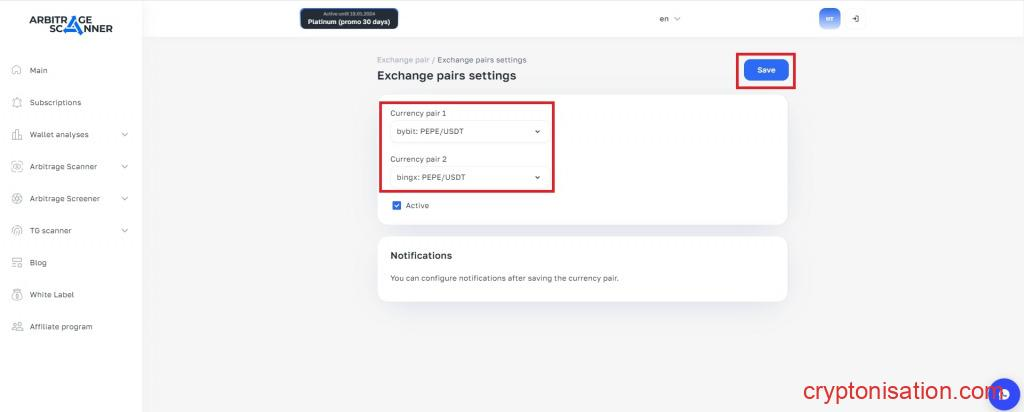Follow the Exchange pair breadcrumb link

[403, 60]
